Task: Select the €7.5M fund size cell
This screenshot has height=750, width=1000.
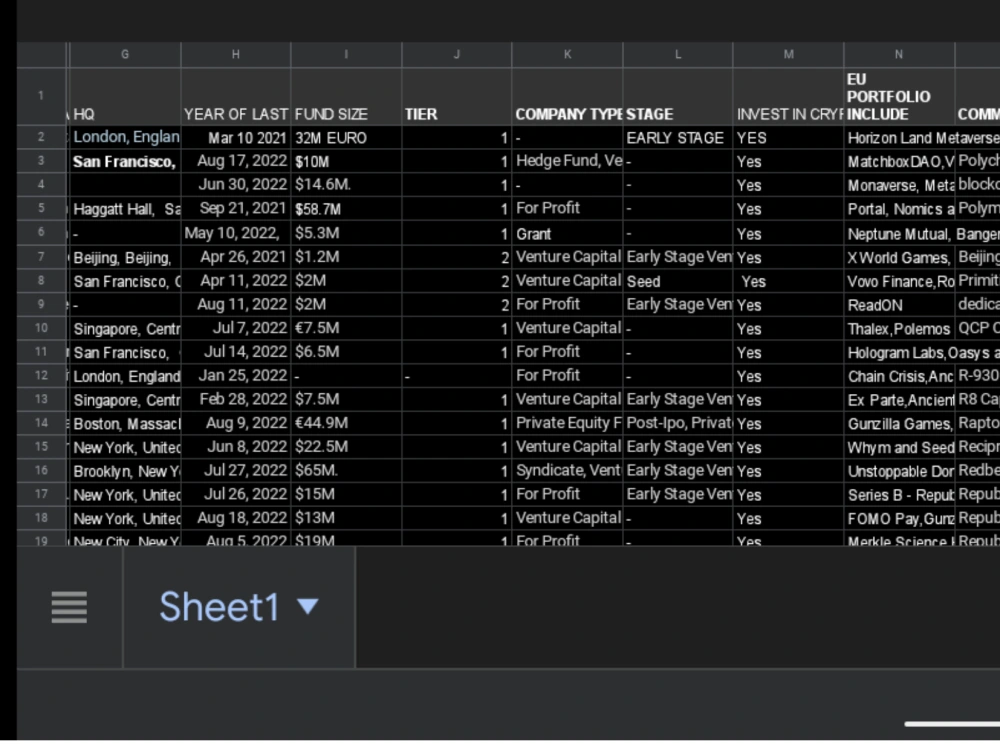Action: (346, 328)
